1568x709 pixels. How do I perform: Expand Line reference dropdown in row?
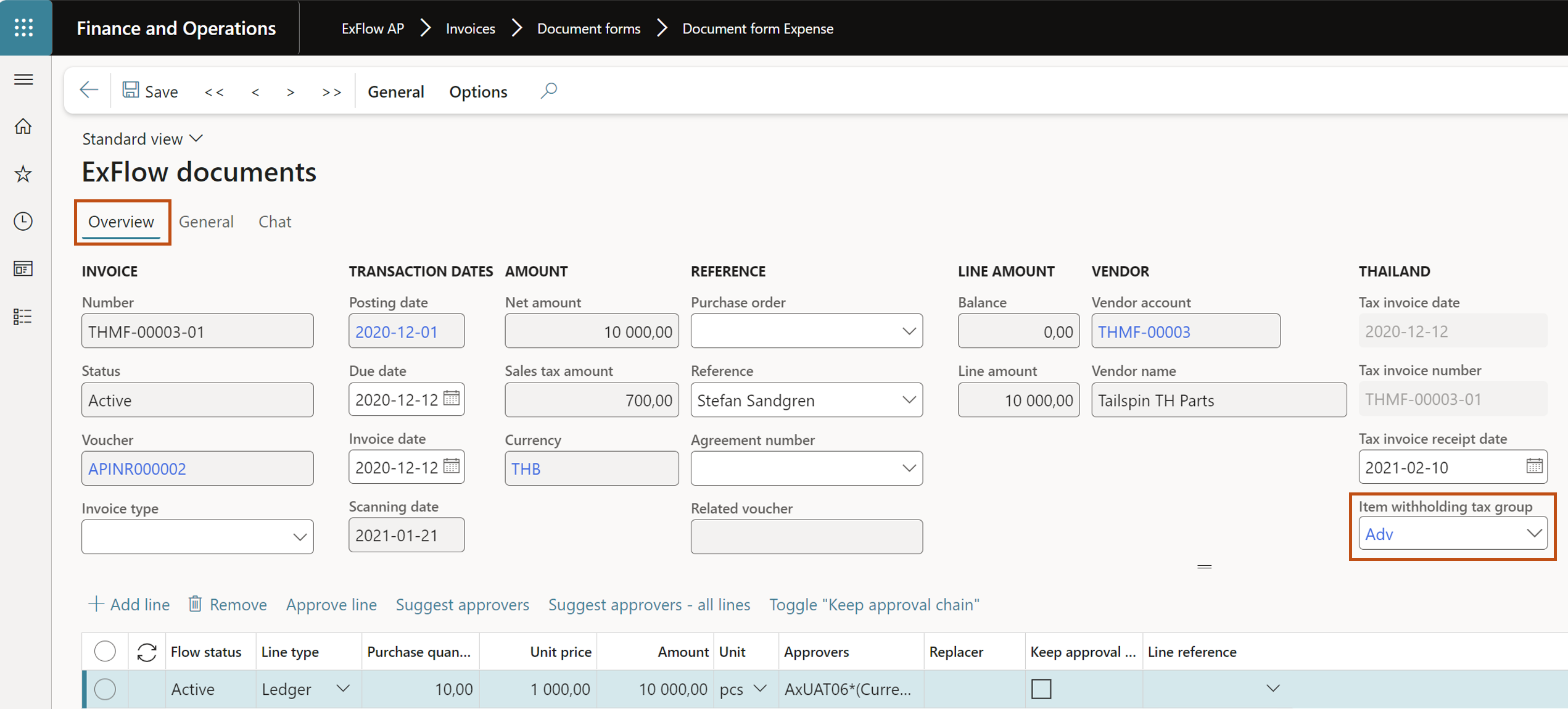point(1273,689)
